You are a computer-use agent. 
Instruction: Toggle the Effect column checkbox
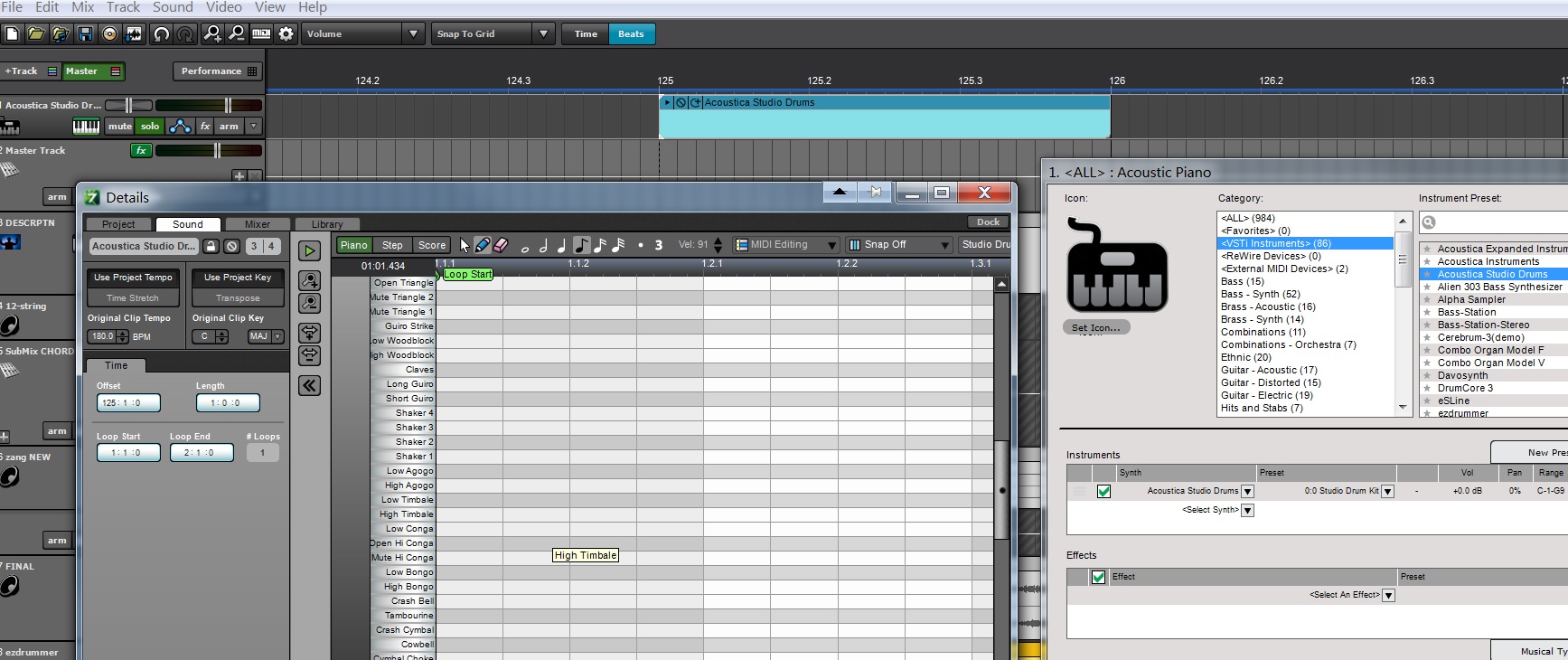click(1098, 577)
